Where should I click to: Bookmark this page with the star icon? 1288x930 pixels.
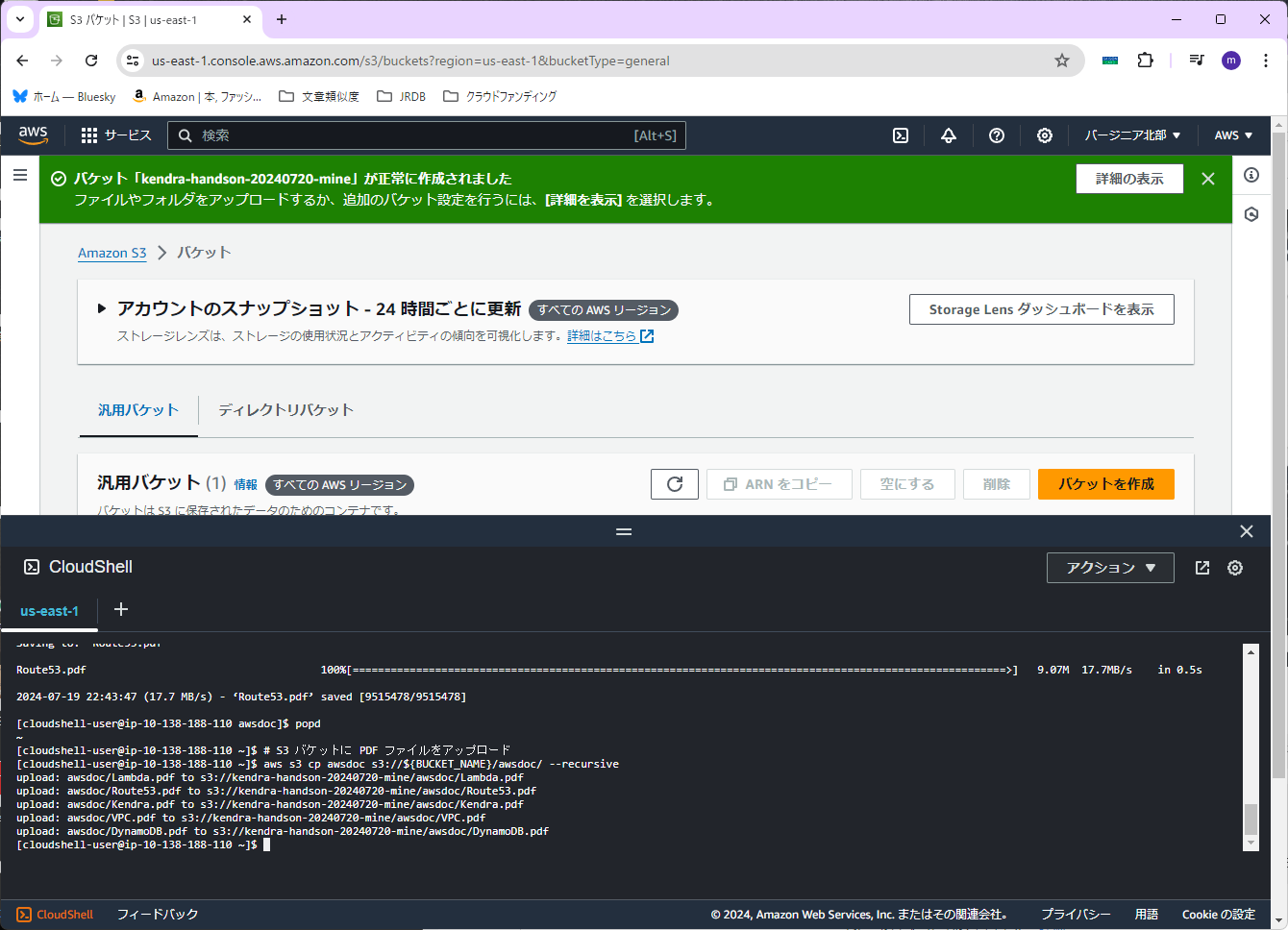[x=1062, y=61]
